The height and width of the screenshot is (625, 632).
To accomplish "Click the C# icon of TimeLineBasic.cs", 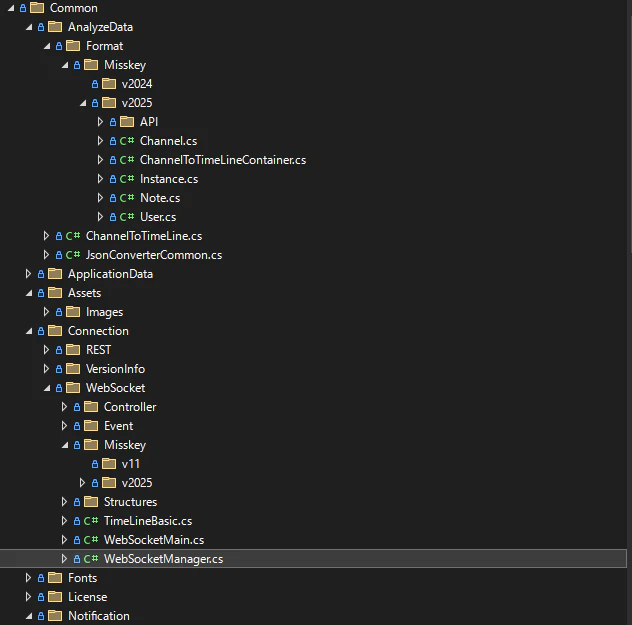I will [x=91, y=521].
